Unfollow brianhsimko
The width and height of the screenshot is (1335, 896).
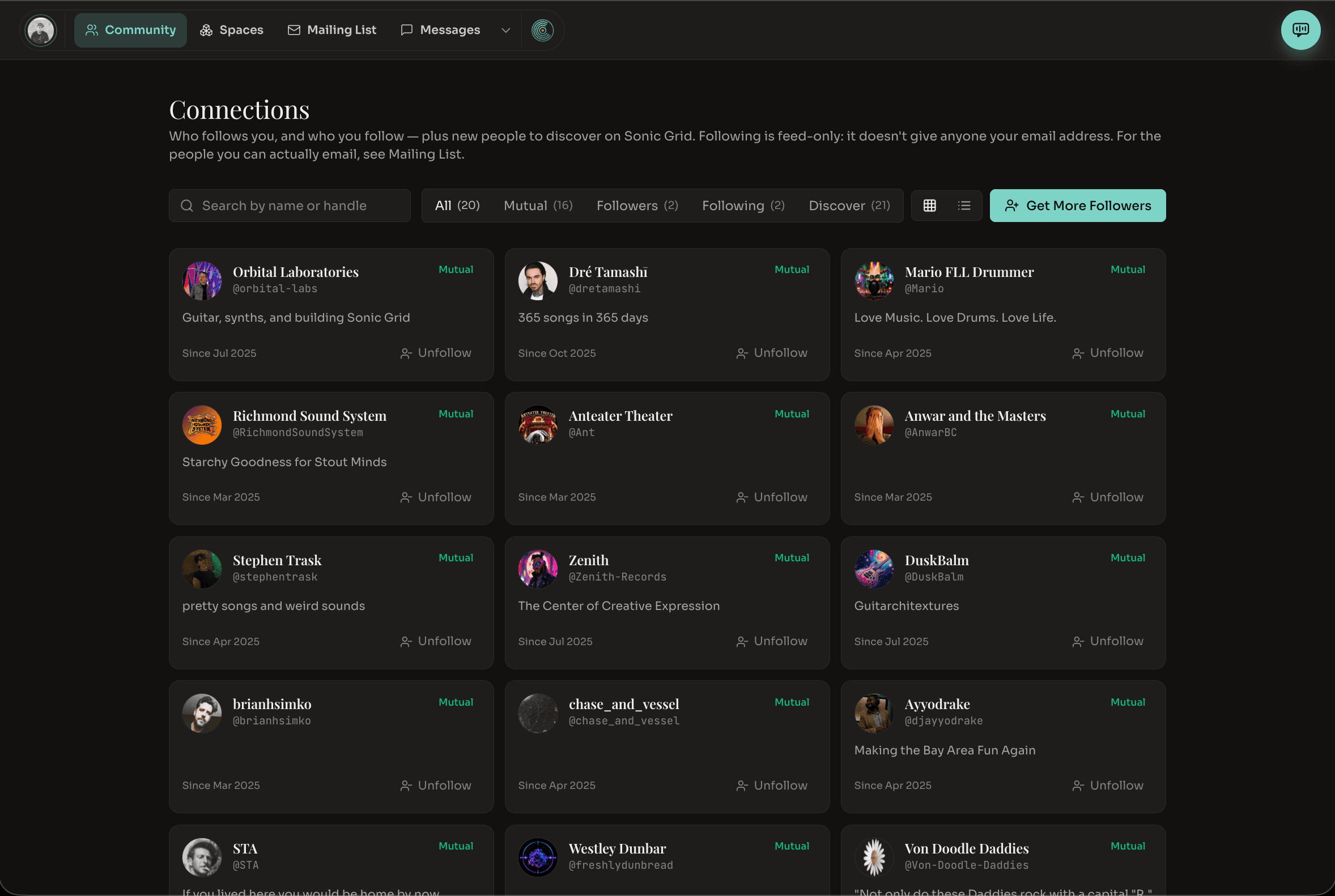(436, 785)
